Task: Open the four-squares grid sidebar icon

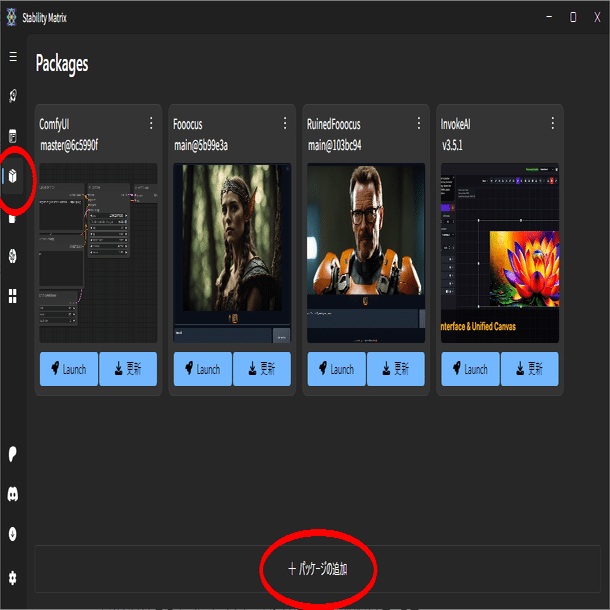Action: click(x=13, y=296)
